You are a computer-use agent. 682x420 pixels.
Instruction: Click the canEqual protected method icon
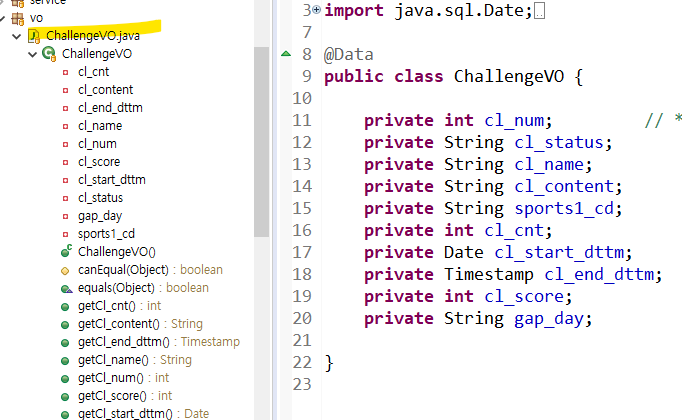[x=65, y=271]
